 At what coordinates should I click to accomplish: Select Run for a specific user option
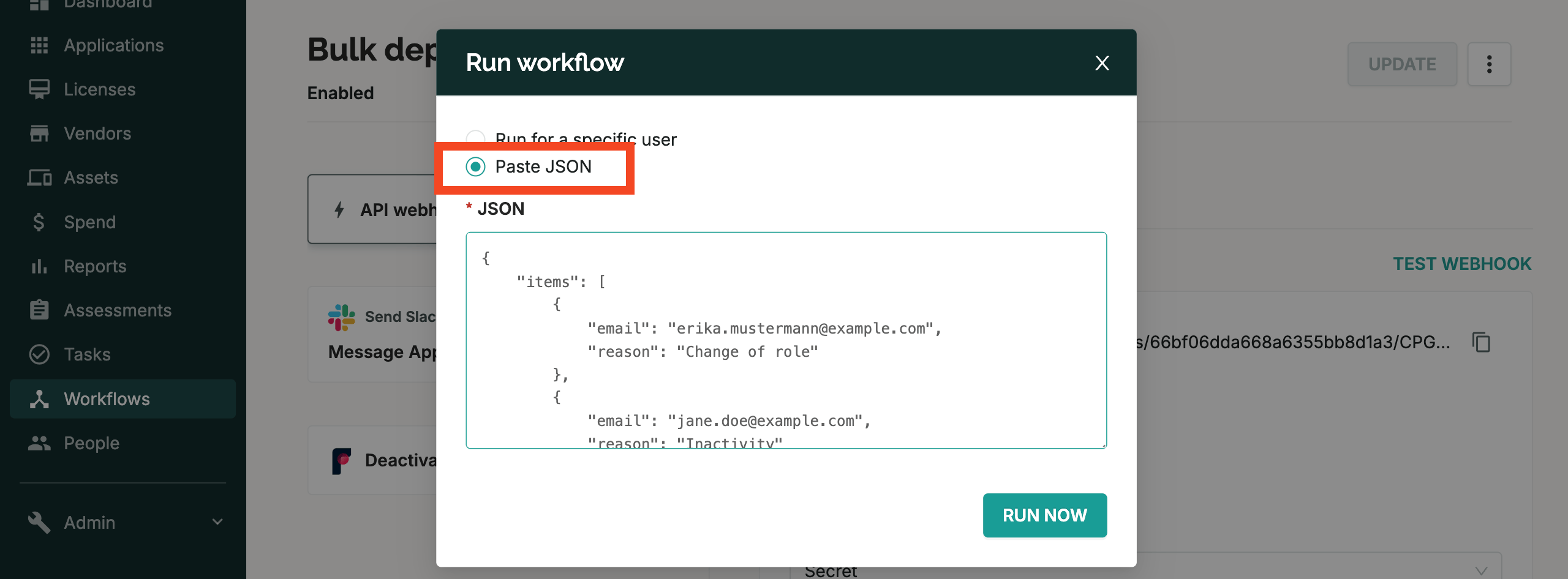pyautogui.click(x=475, y=140)
